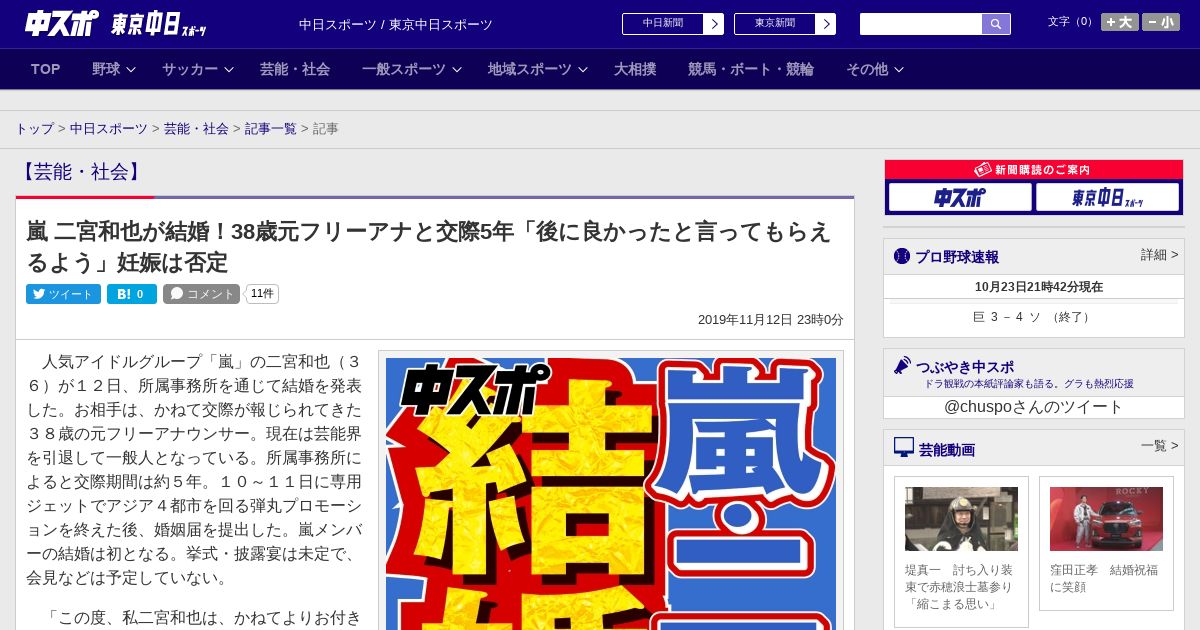1200x630 pixels.
Task: Open the 窪田正孝 video thumbnail
Action: click(1106, 519)
